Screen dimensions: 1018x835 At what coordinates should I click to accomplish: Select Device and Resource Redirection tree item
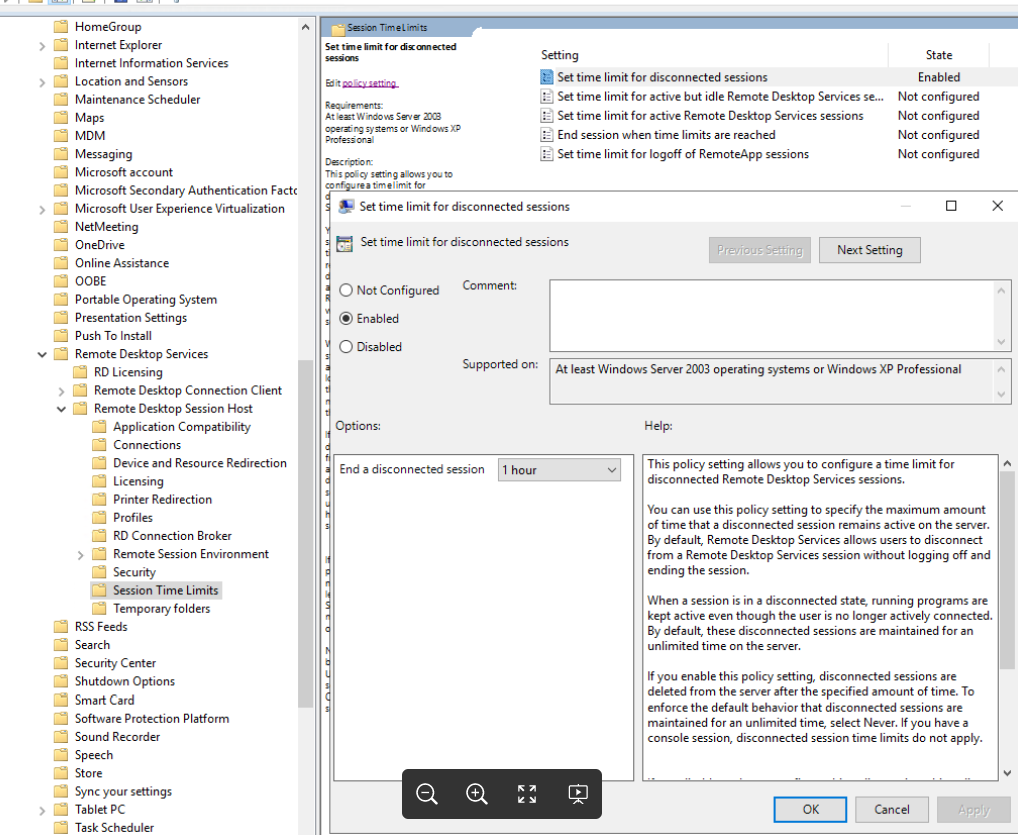(200, 463)
